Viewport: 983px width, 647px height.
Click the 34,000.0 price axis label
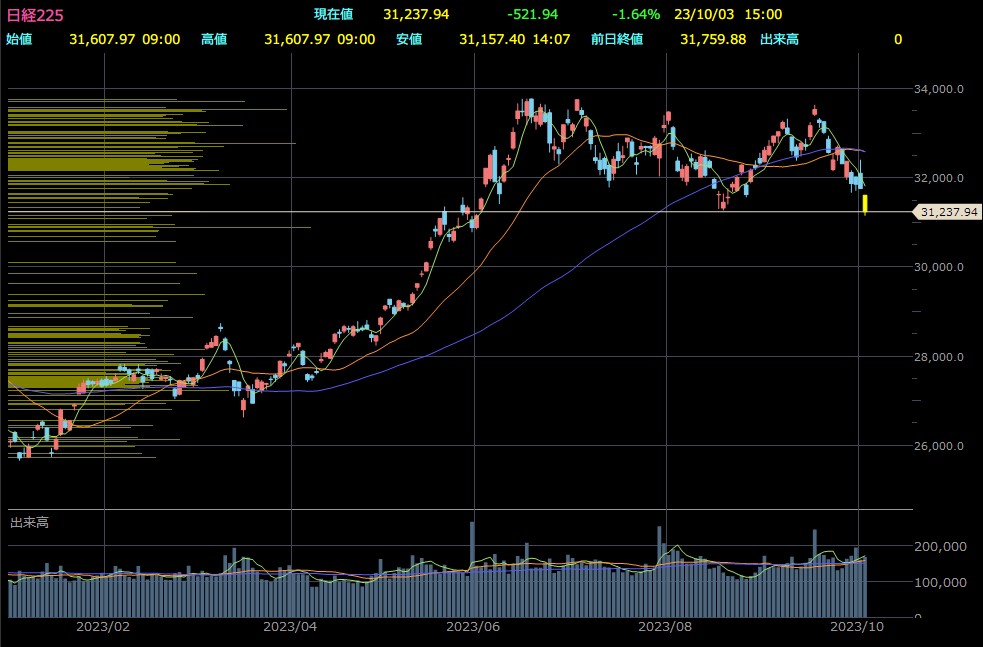939,89
